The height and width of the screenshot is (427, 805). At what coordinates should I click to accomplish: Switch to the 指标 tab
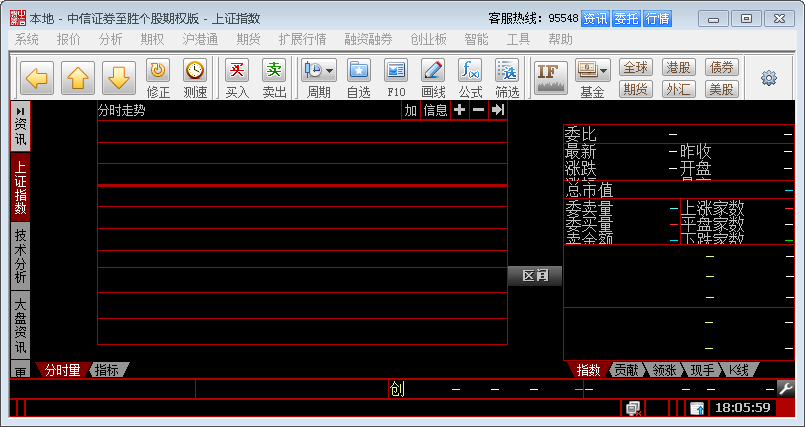tap(106, 370)
